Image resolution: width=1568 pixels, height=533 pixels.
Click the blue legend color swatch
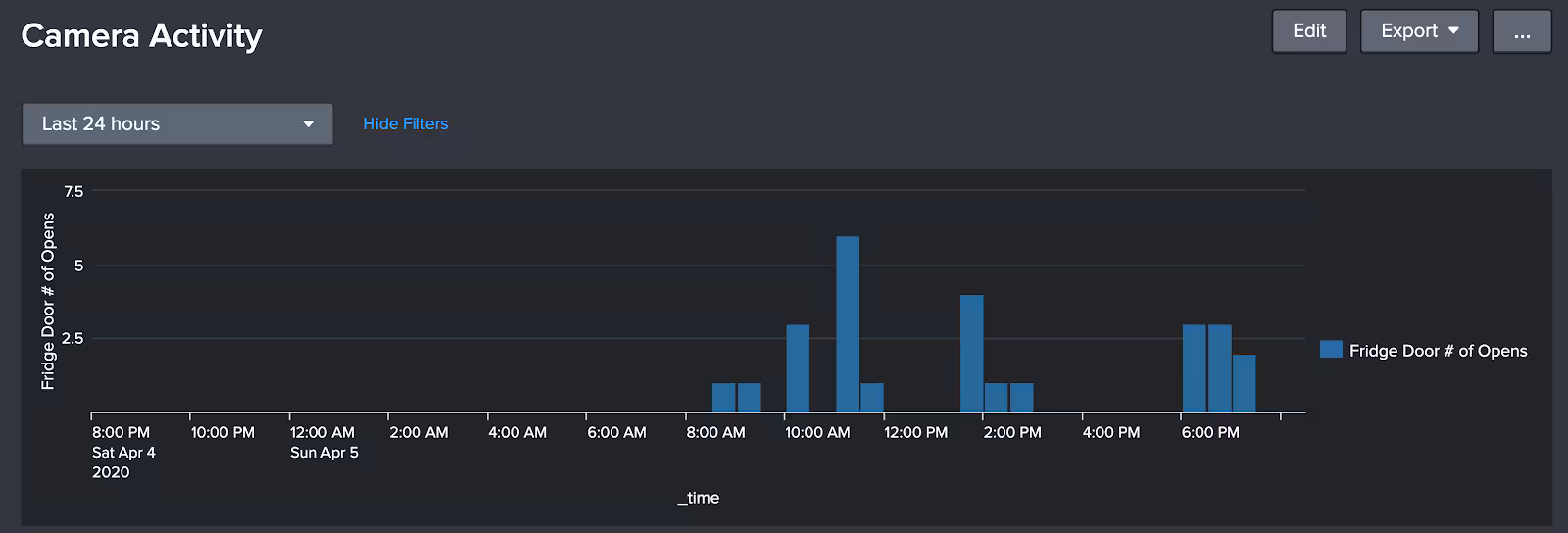pyautogui.click(x=1330, y=350)
